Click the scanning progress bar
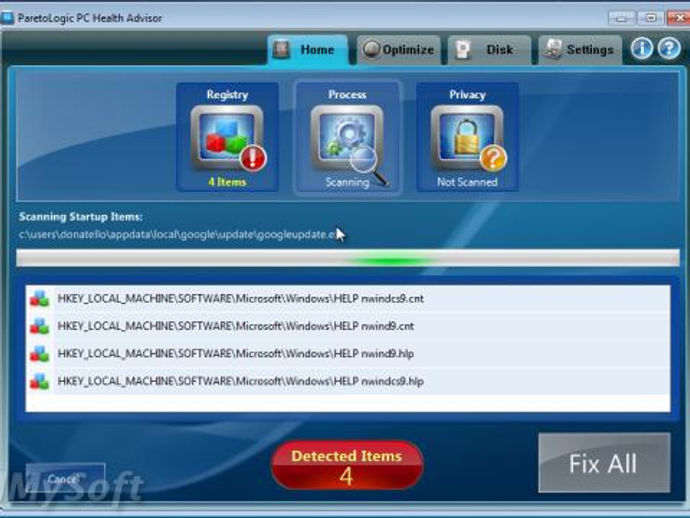The height and width of the screenshot is (518, 690). [348, 258]
